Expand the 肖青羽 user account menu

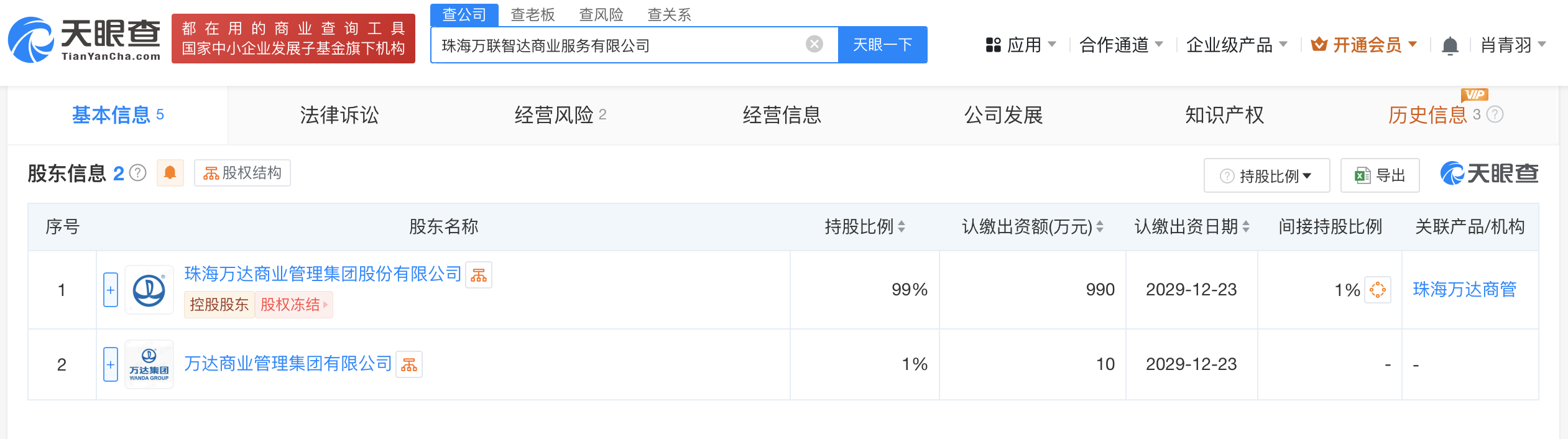(x=1513, y=45)
